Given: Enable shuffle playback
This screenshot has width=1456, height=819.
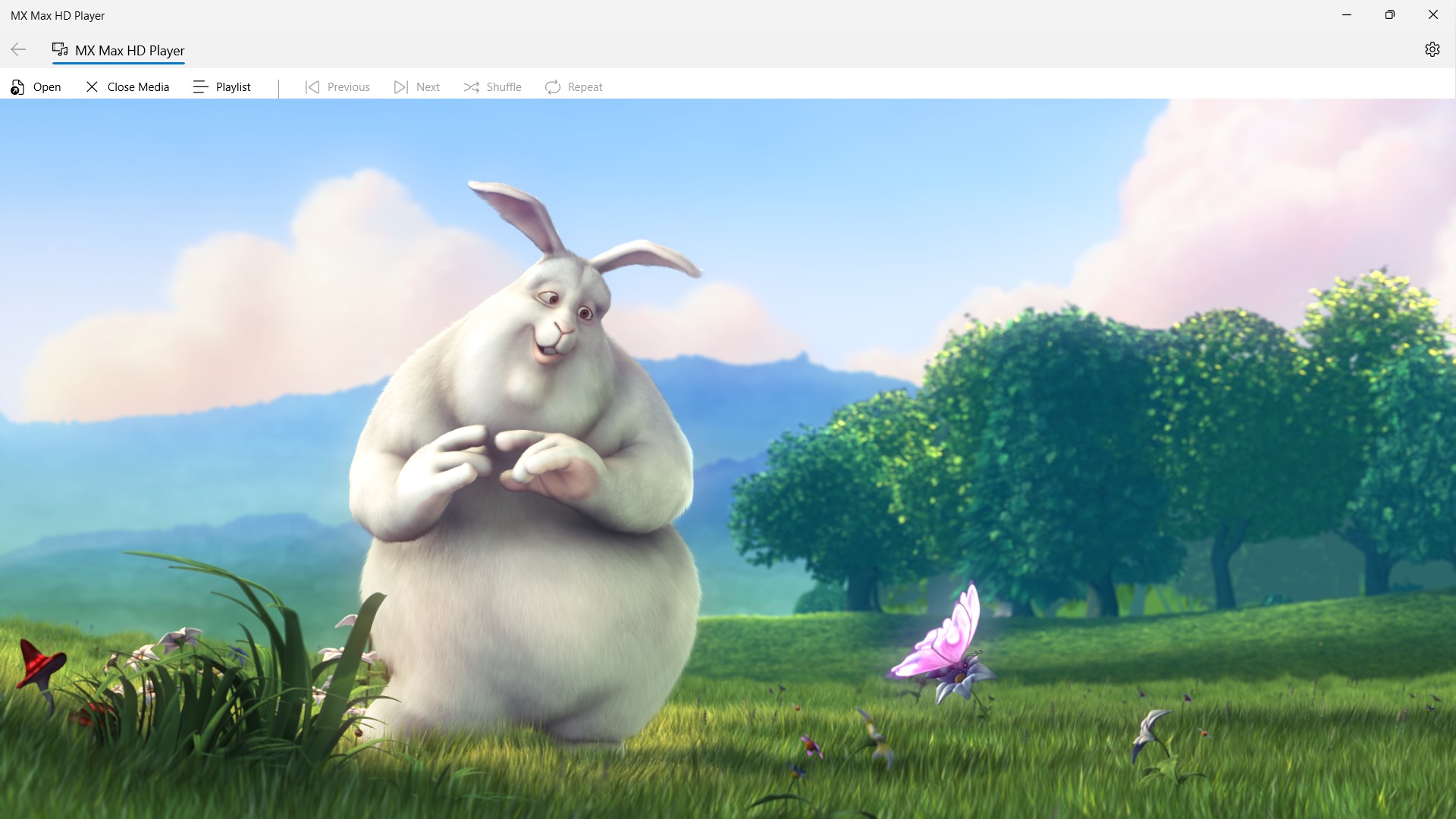Looking at the screenshot, I should click(x=471, y=86).
